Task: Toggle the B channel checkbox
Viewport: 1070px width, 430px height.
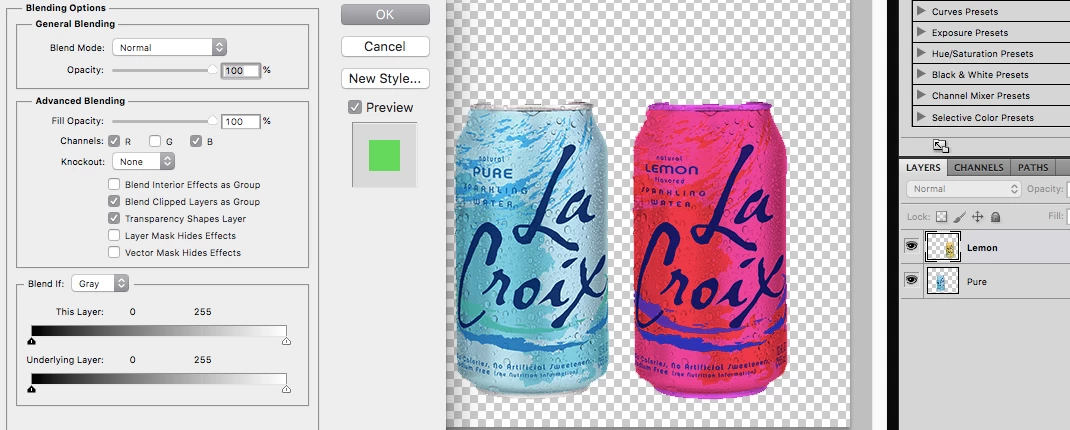Action: pyautogui.click(x=196, y=141)
